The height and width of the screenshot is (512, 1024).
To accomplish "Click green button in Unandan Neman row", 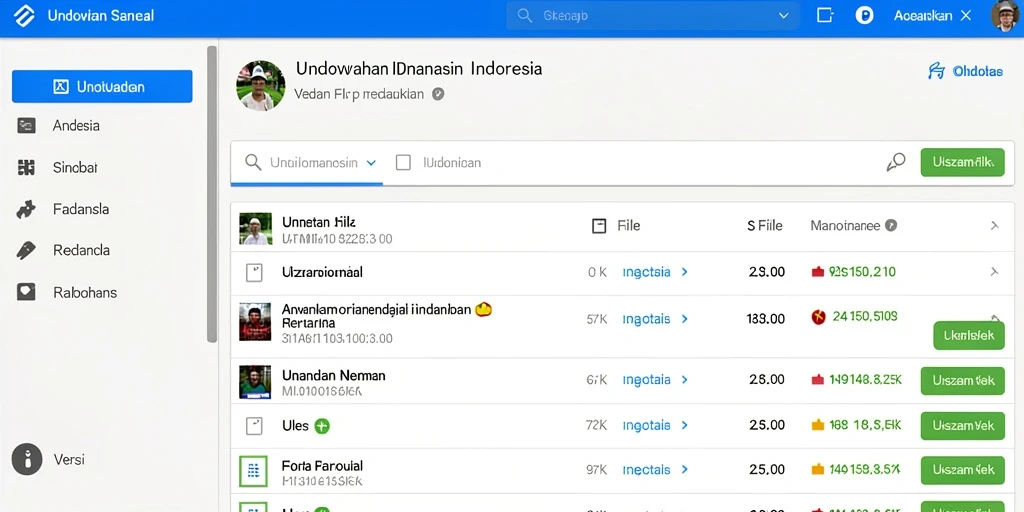I will click(x=963, y=381).
